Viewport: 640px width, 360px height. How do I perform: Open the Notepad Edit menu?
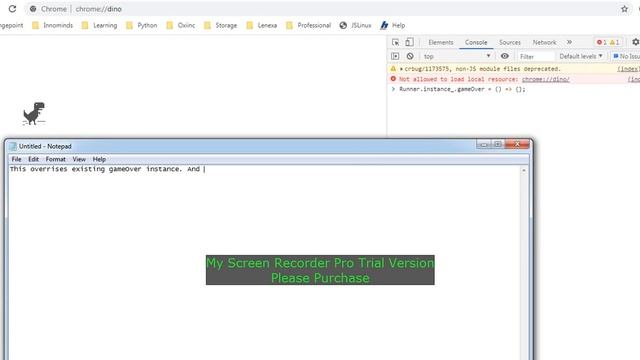point(33,159)
